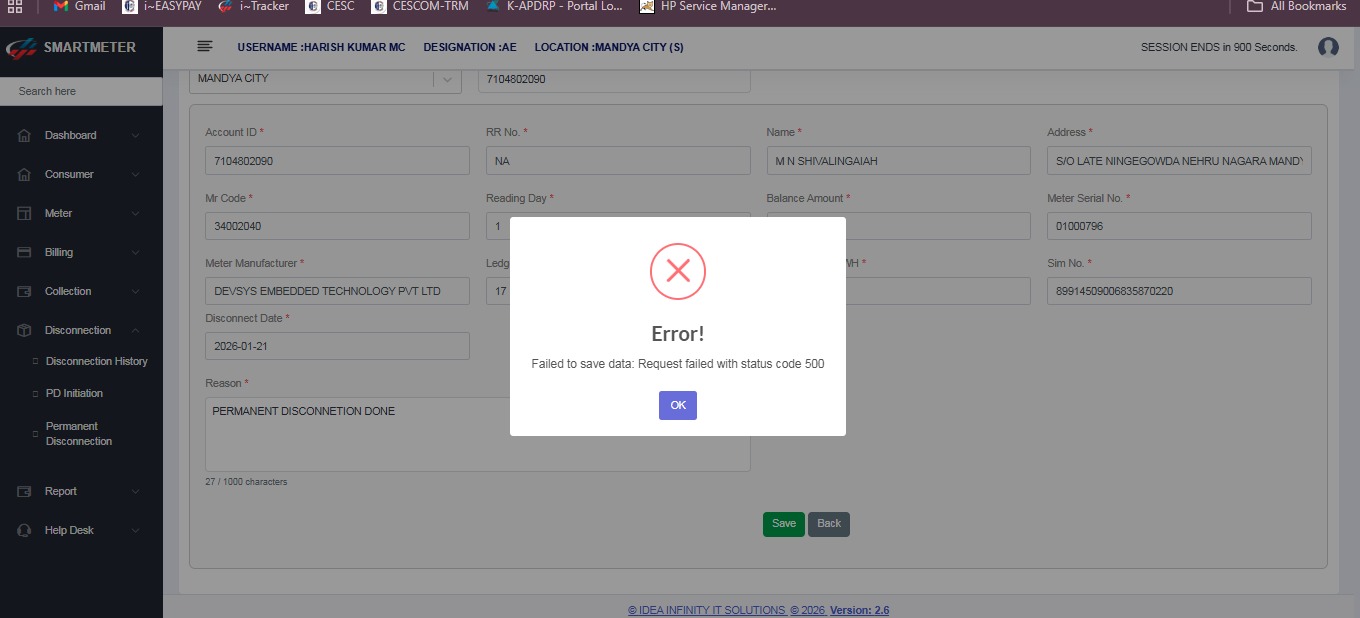This screenshot has width=1360, height=618.
Task: Click the red X error icon
Action: click(678, 271)
